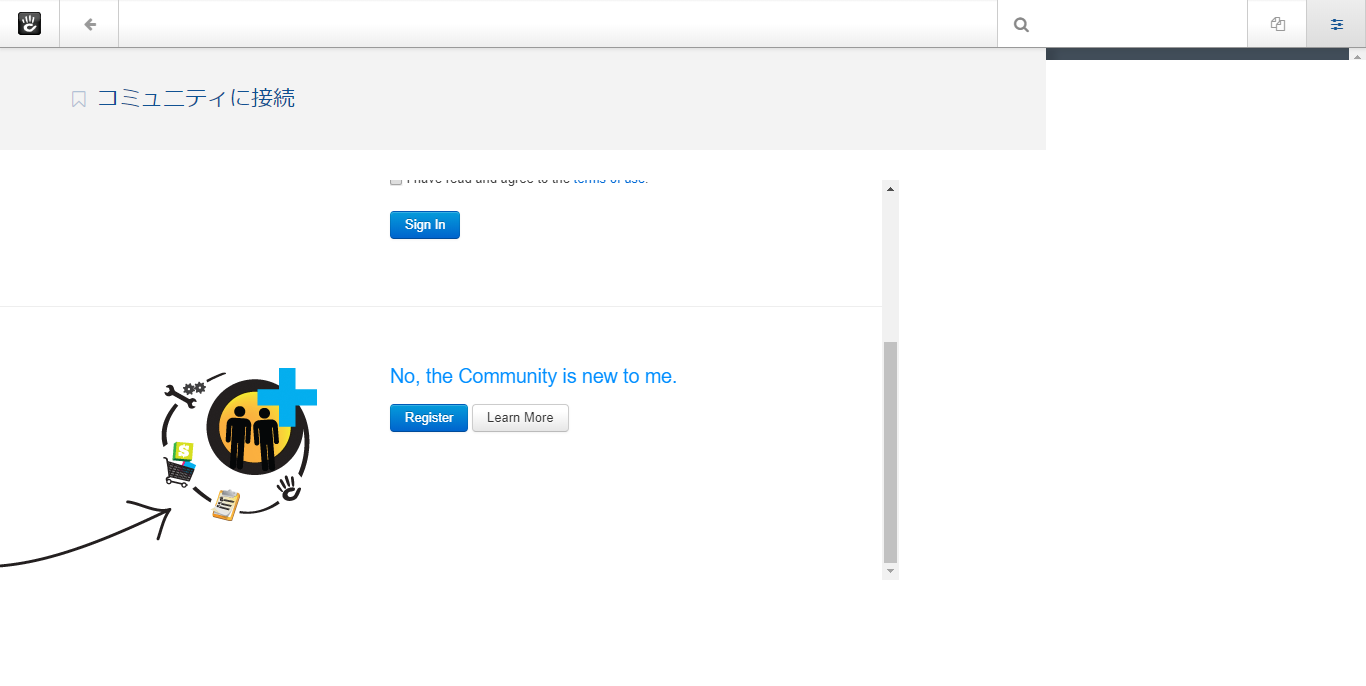Click the blue Register button
This screenshot has width=1366, height=686.
[428, 418]
